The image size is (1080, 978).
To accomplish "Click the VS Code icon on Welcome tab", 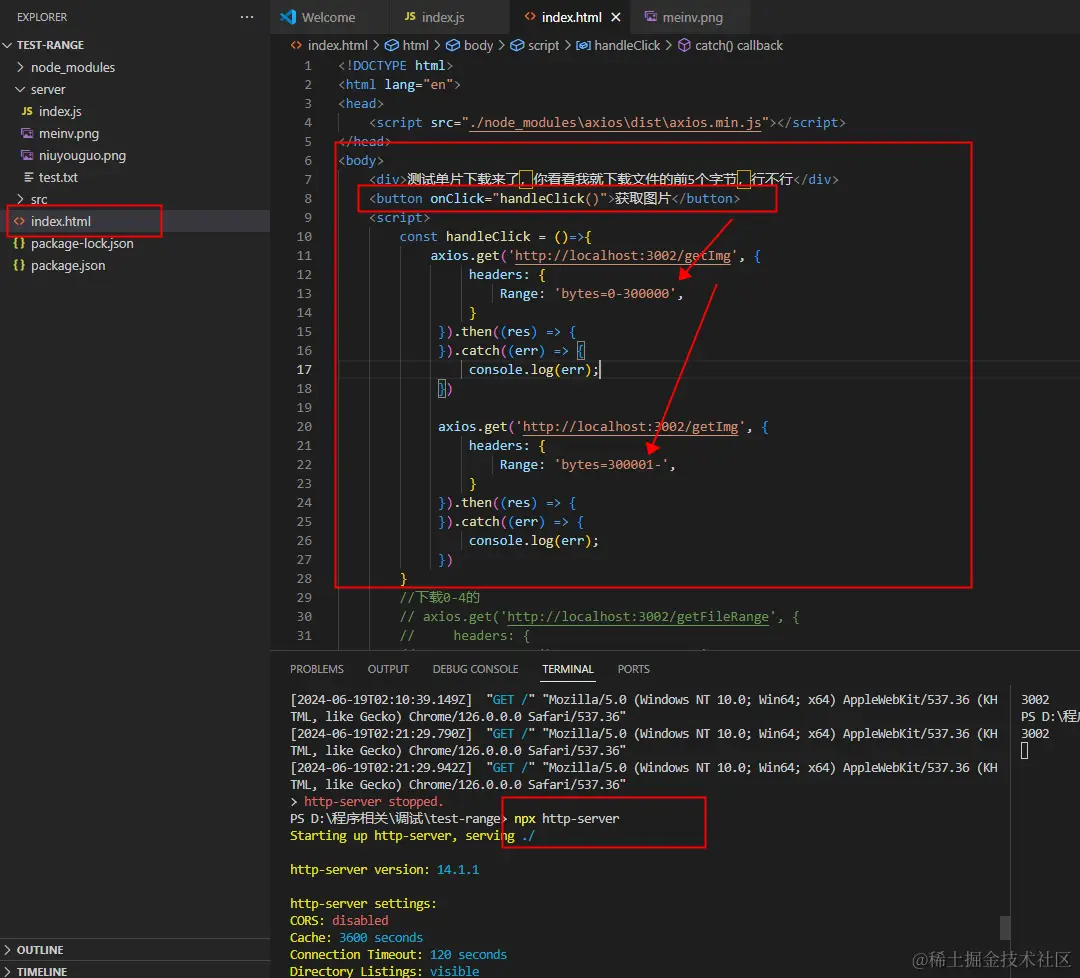I will (288, 17).
